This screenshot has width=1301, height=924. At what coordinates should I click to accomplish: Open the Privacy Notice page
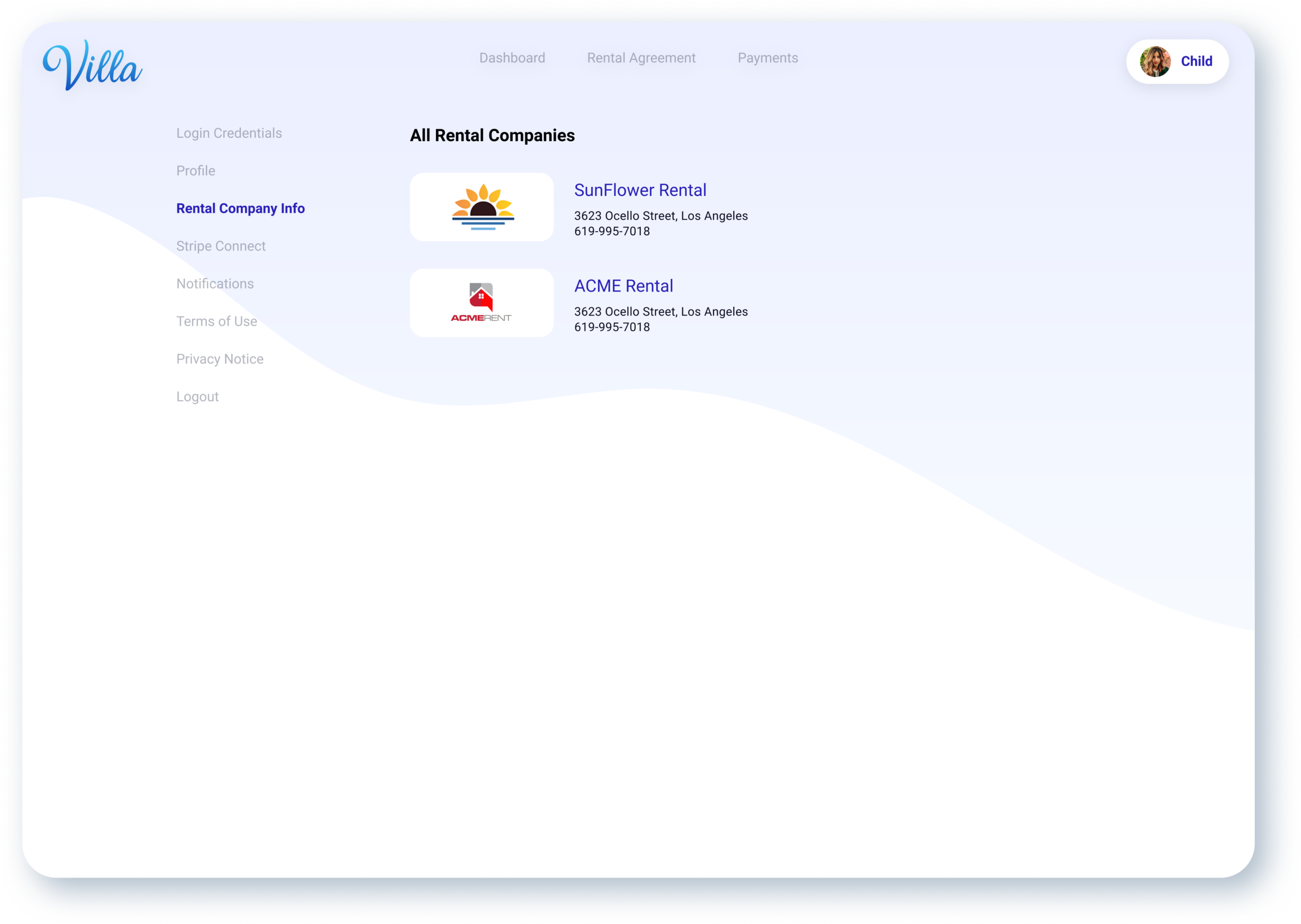click(x=220, y=359)
